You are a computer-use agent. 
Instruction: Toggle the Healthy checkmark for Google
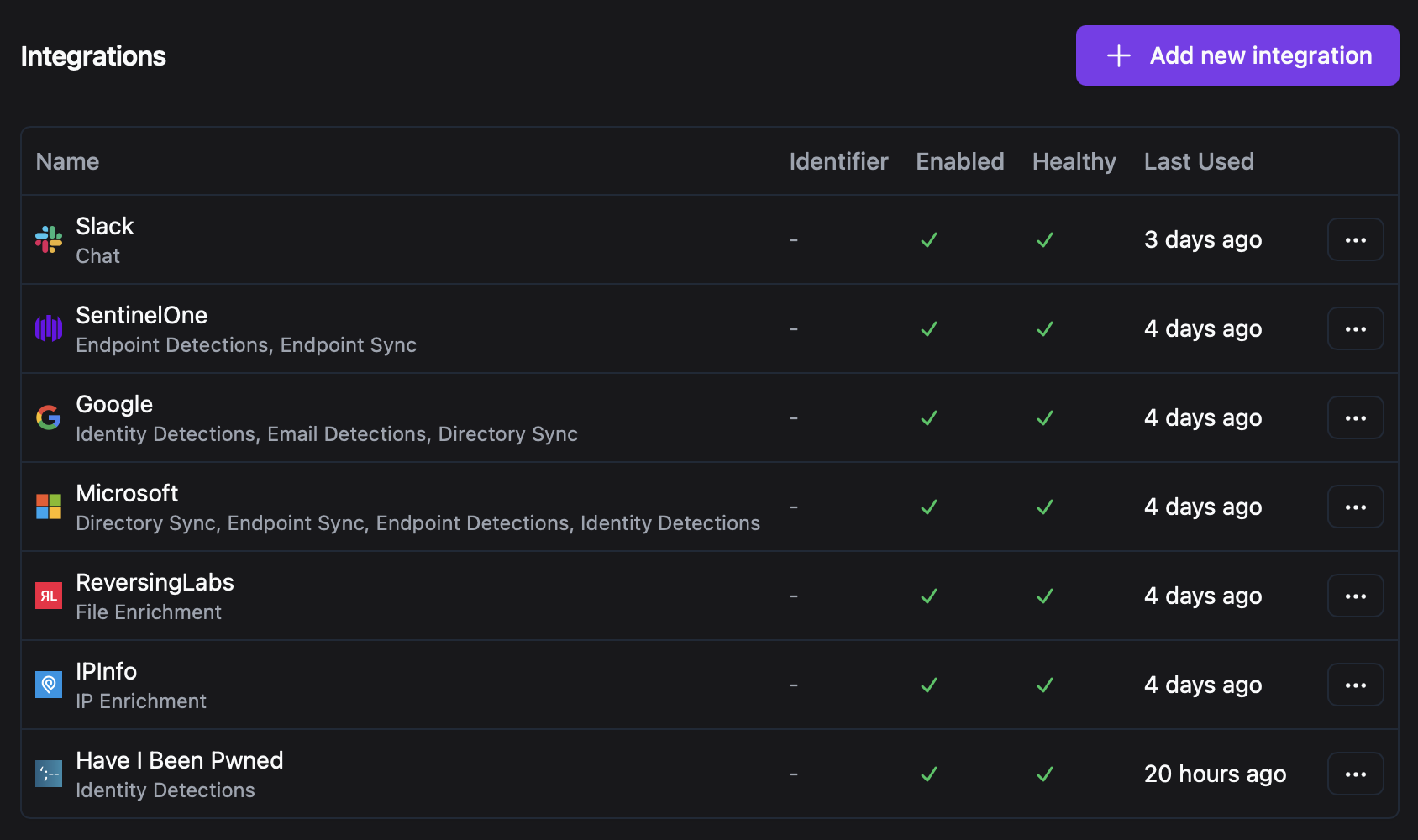coord(1045,417)
